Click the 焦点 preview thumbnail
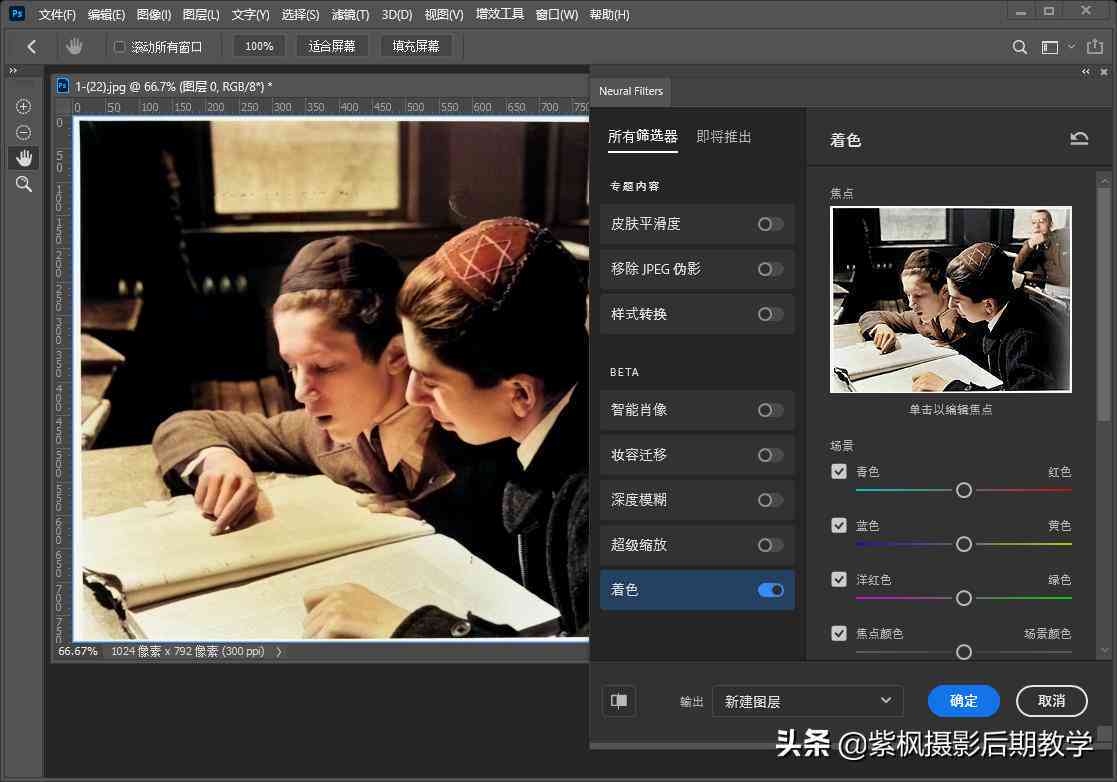Viewport: 1117px width, 782px height. pos(950,299)
